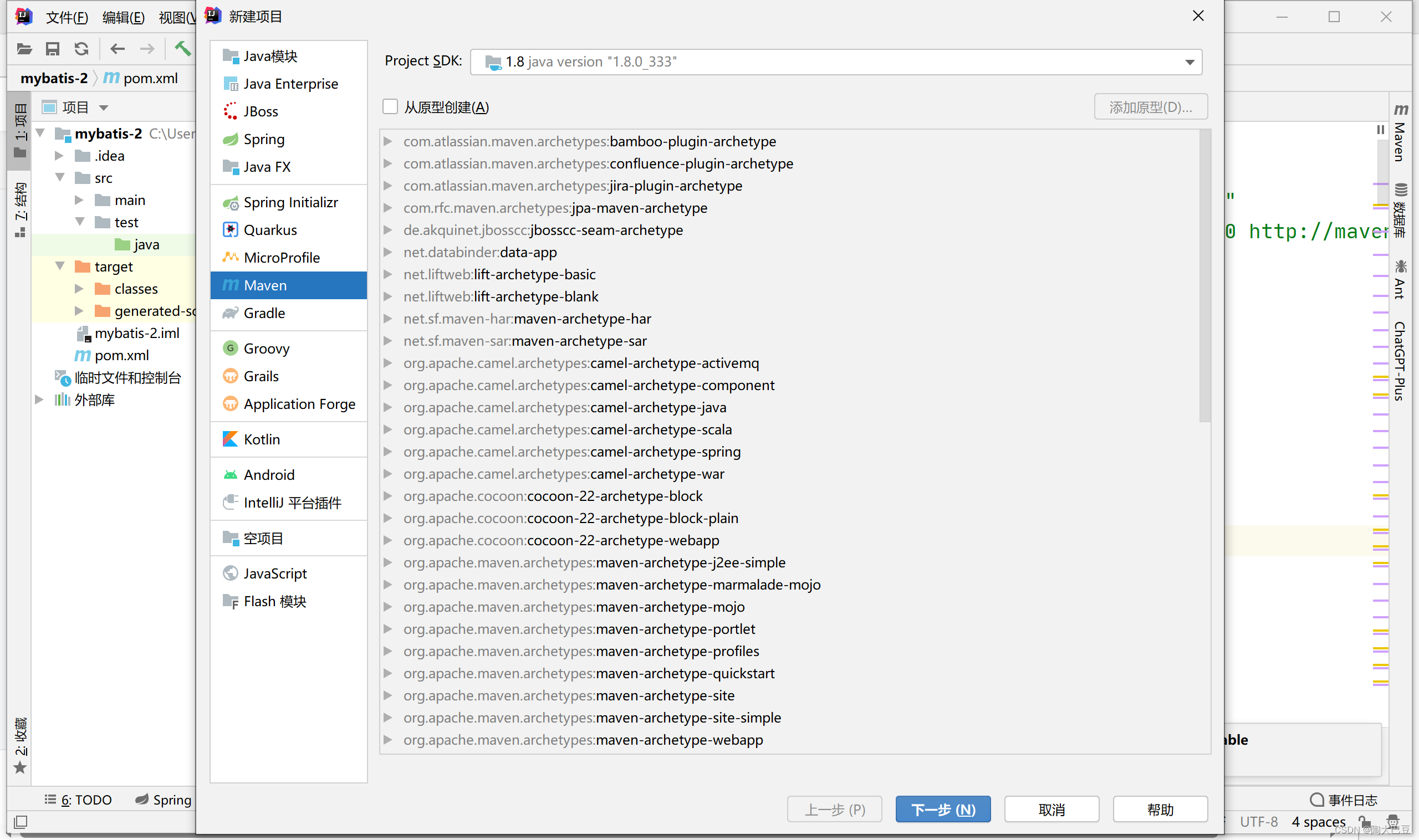Click the Save All toolbar icon
The height and width of the screenshot is (840, 1419).
click(53, 49)
